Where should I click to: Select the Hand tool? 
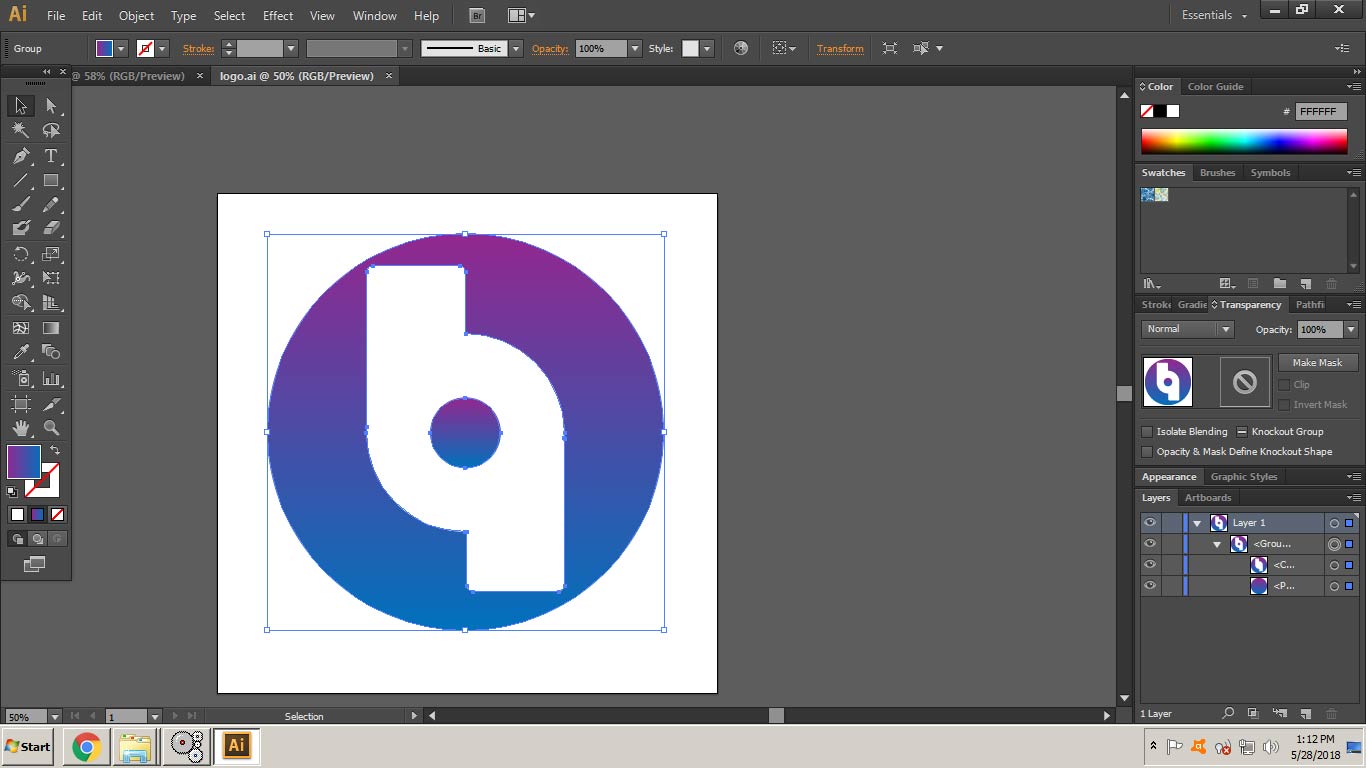pos(20,428)
